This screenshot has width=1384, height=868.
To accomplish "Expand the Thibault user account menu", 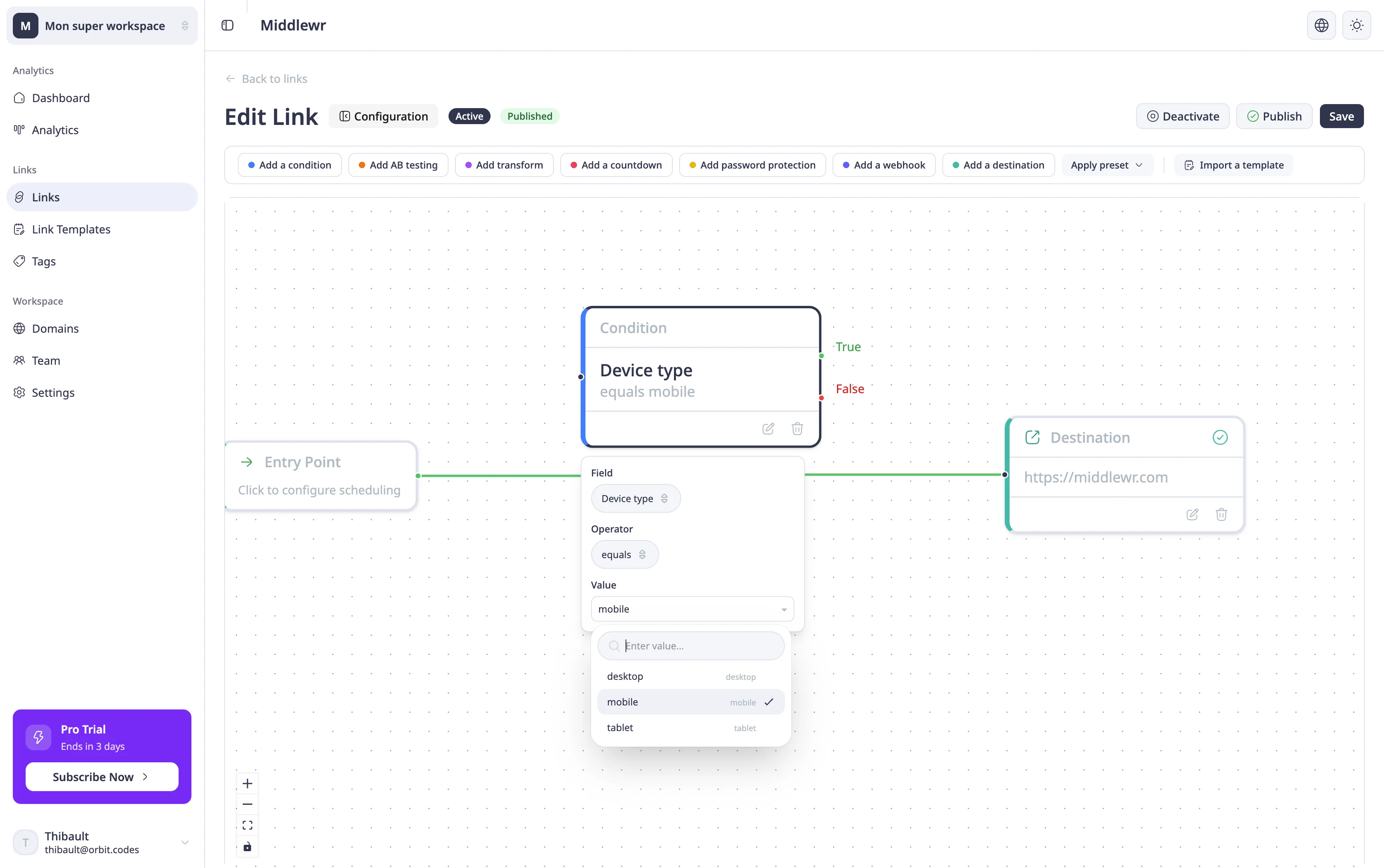I will coord(102,842).
